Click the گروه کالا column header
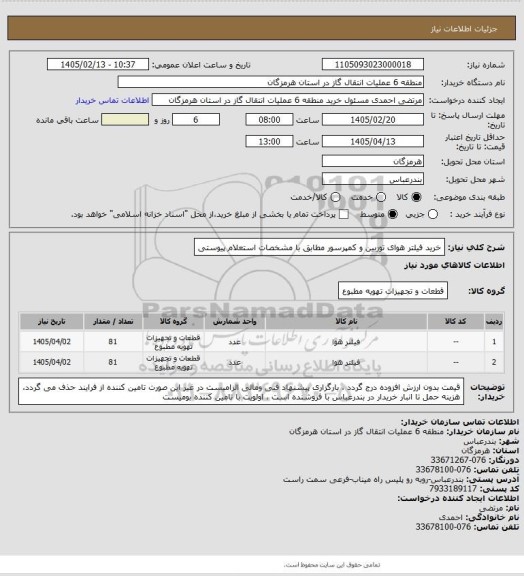524x576 pixels. click(x=173, y=321)
